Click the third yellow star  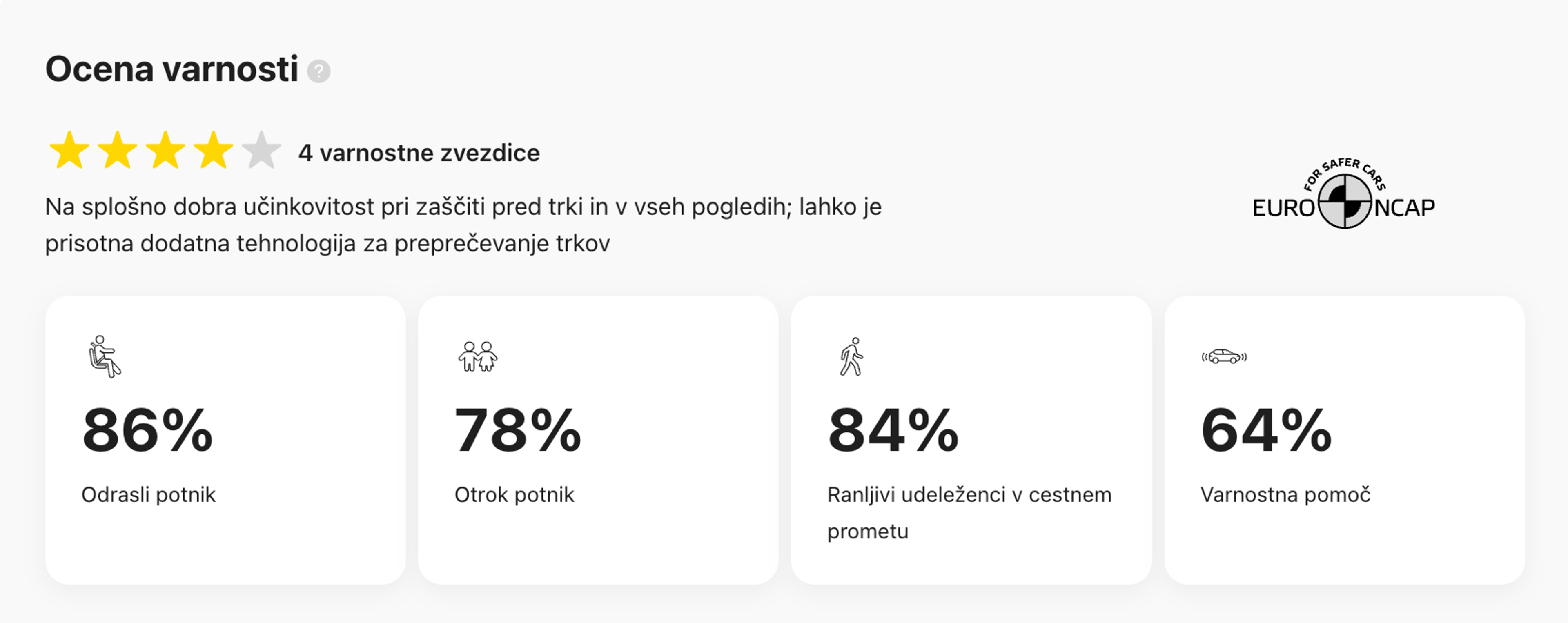[165, 150]
